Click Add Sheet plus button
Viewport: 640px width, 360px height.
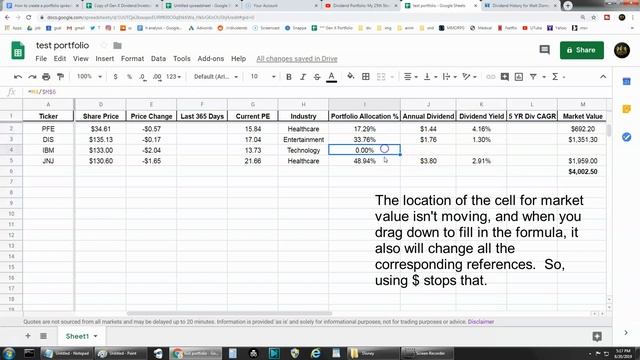tap(28, 336)
